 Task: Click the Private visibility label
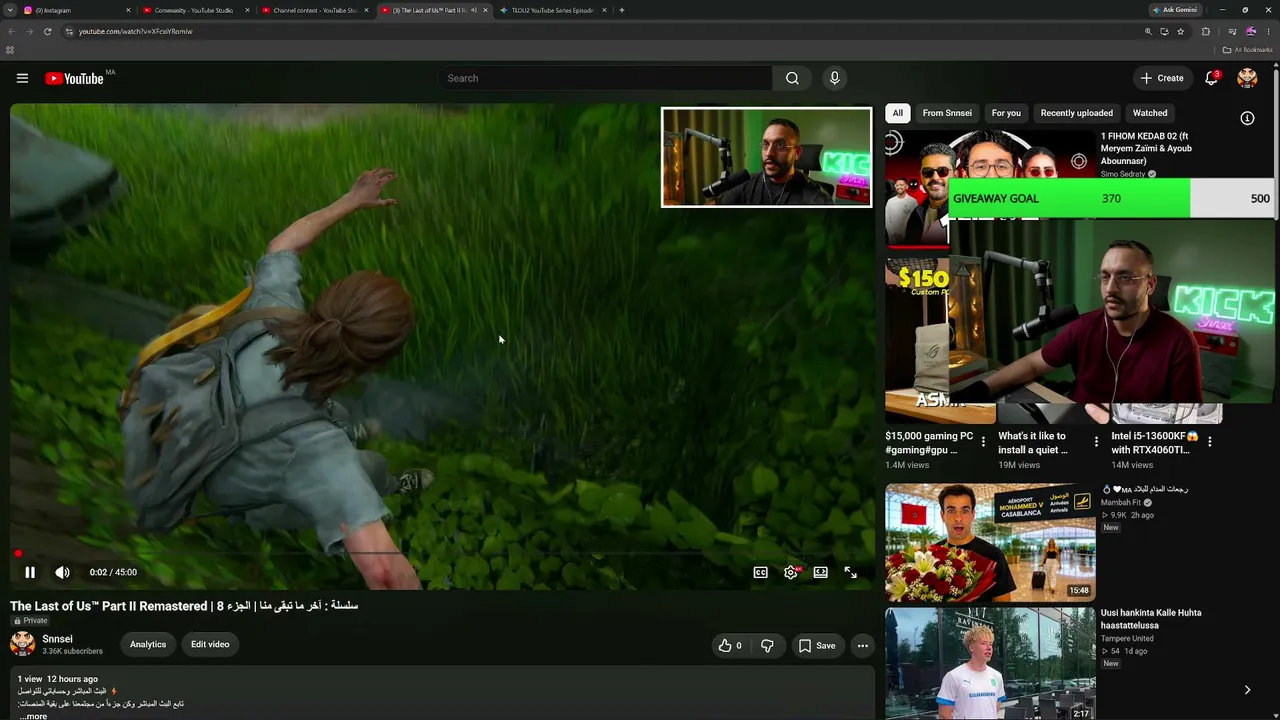click(x=30, y=620)
